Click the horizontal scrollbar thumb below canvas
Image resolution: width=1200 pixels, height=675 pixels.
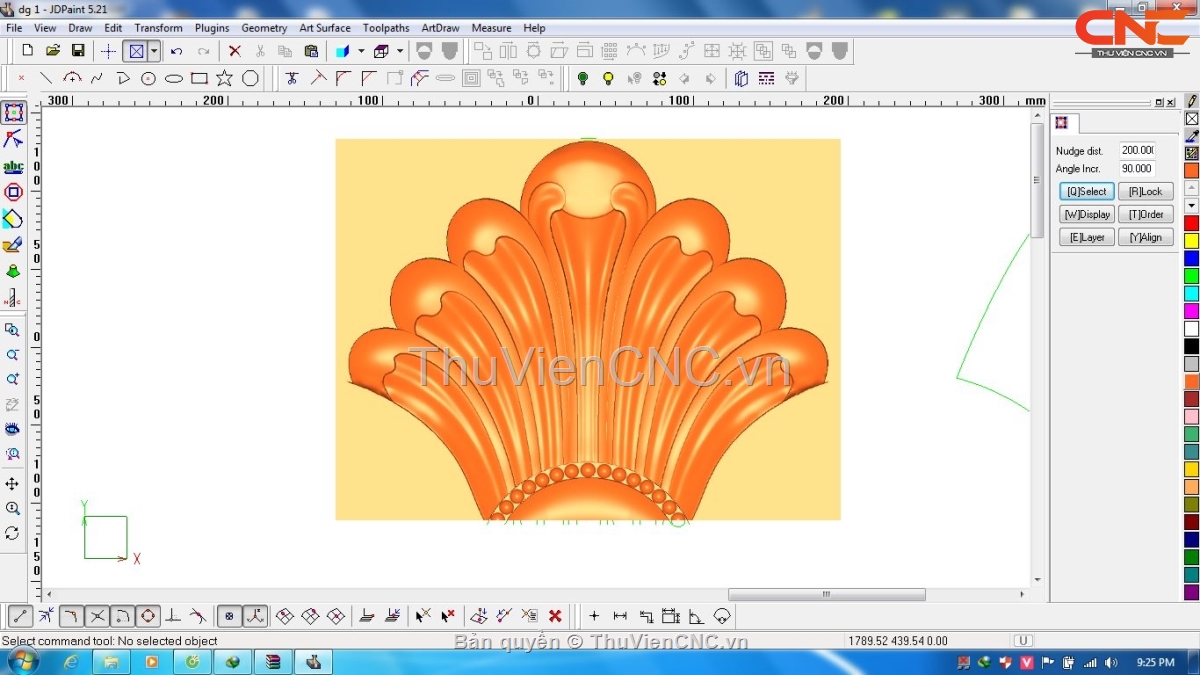tap(826, 594)
